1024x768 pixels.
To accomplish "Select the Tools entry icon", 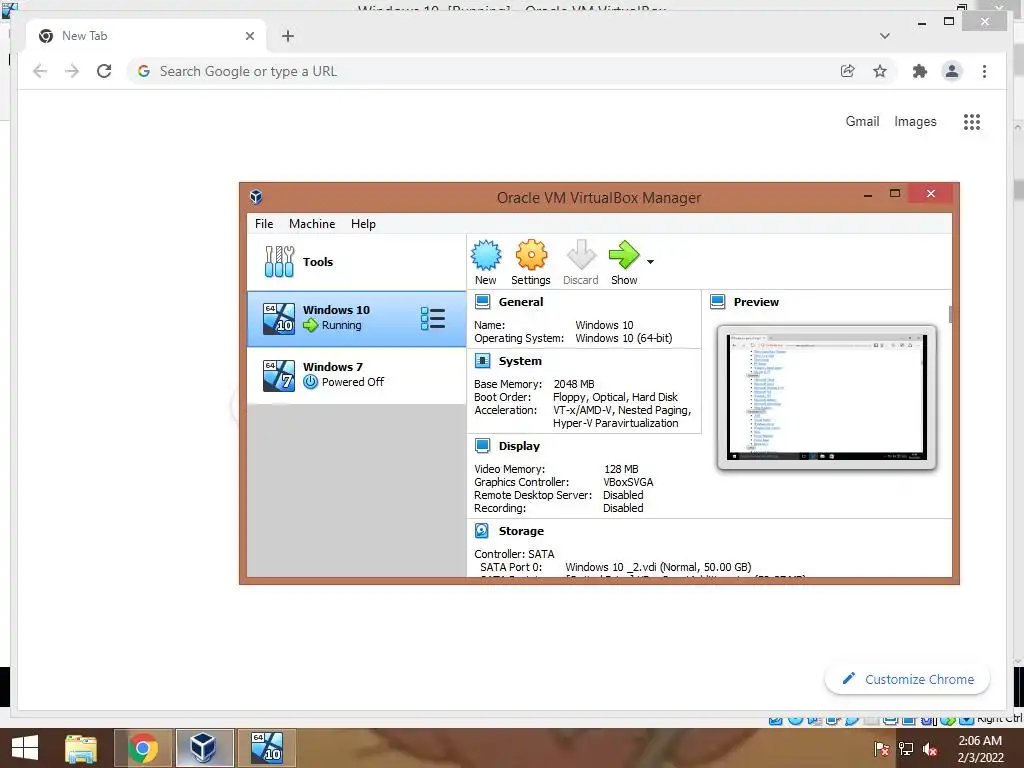I will click(279, 262).
